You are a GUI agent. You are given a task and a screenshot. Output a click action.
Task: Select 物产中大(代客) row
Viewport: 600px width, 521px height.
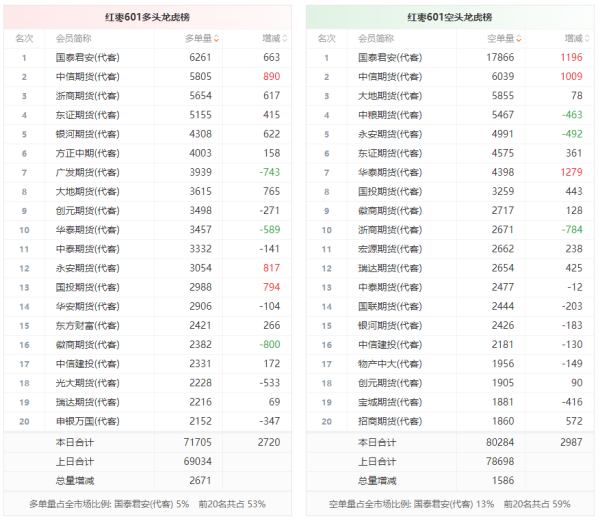coord(450,364)
